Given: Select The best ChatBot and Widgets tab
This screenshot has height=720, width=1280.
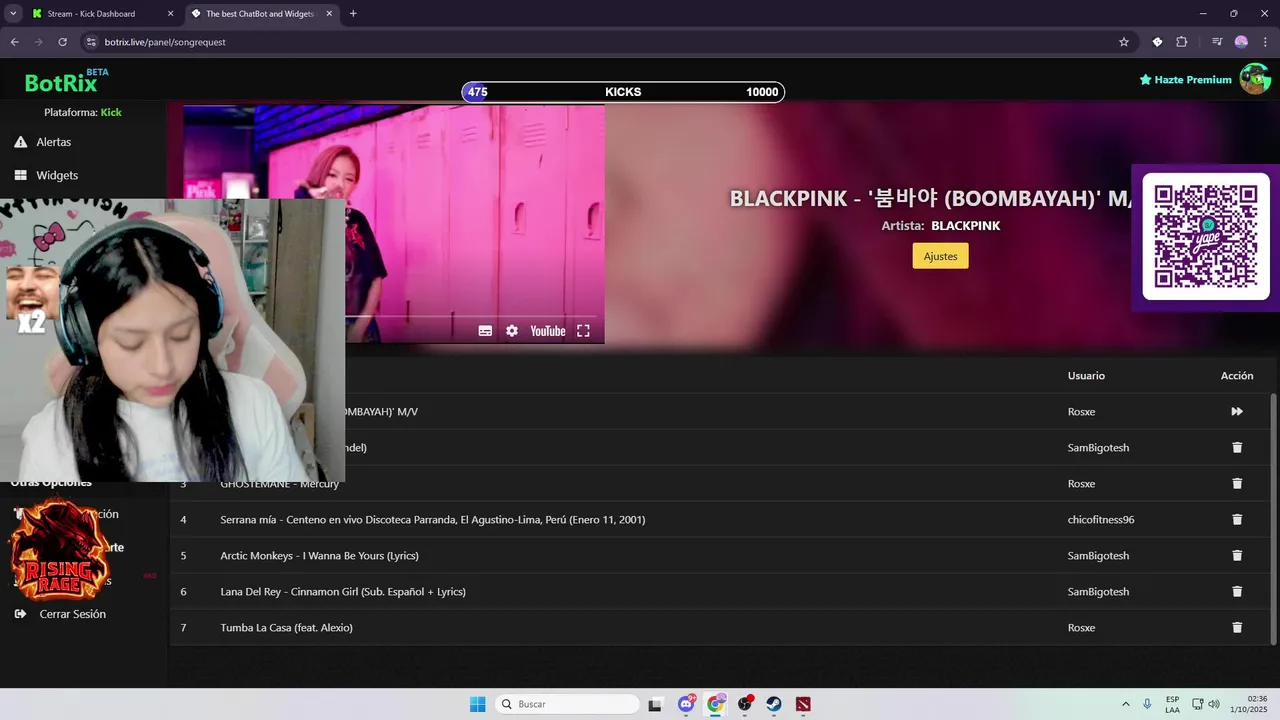Looking at the screenshot, I should click(260, 14).
